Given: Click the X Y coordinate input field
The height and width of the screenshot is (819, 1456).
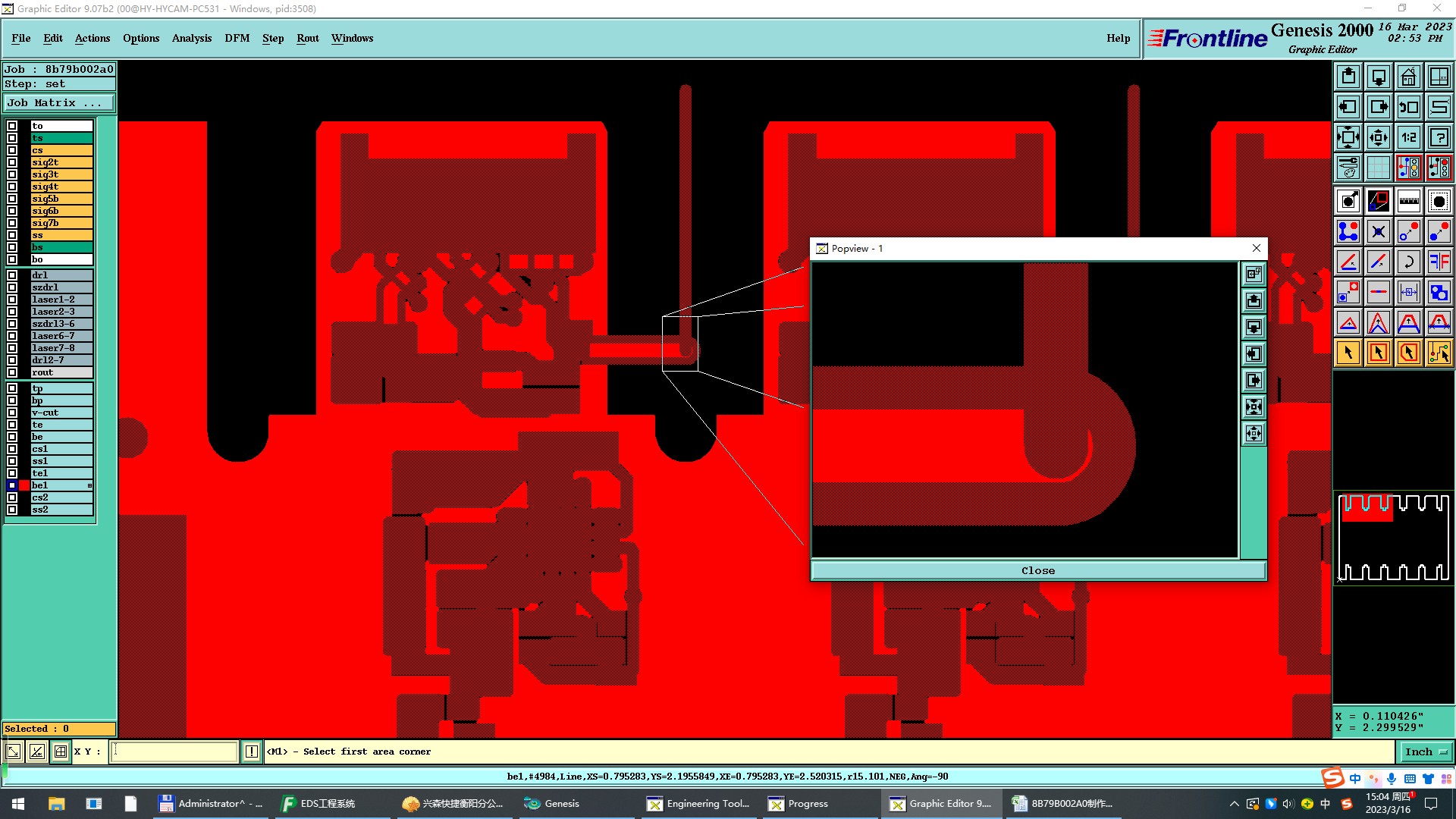Looking at the screenshot, I should (x=174, y=752).
